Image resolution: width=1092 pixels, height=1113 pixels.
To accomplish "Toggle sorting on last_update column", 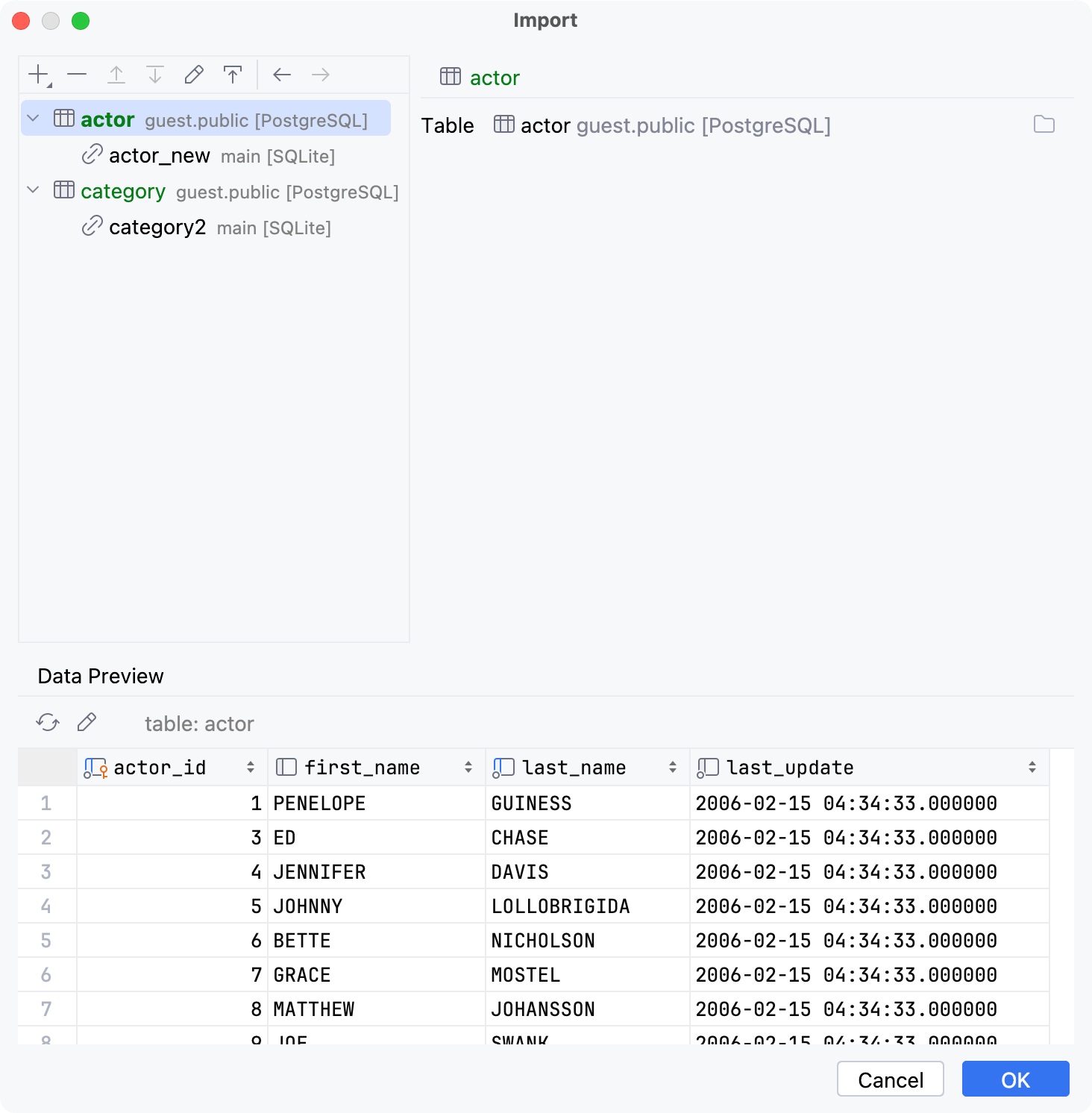I will coord(1031,767).
